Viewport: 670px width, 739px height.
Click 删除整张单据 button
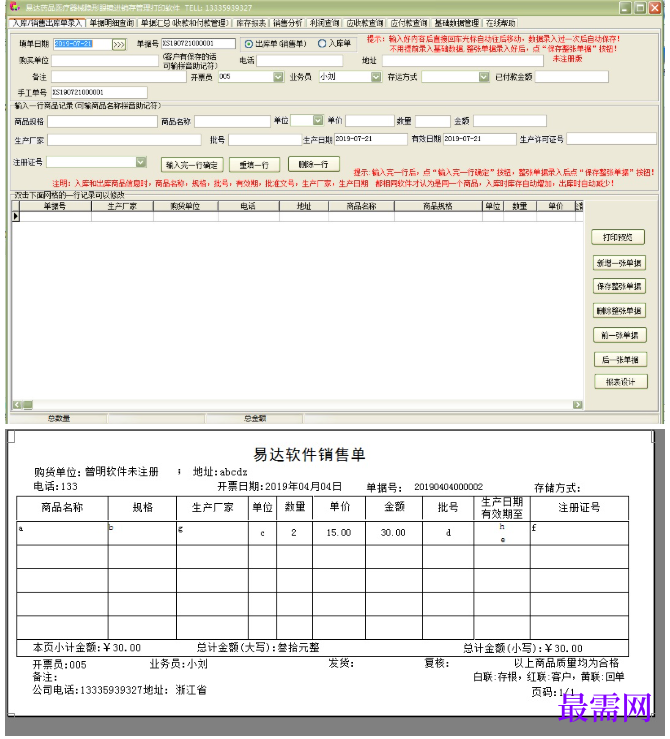[x=619, y=311]
